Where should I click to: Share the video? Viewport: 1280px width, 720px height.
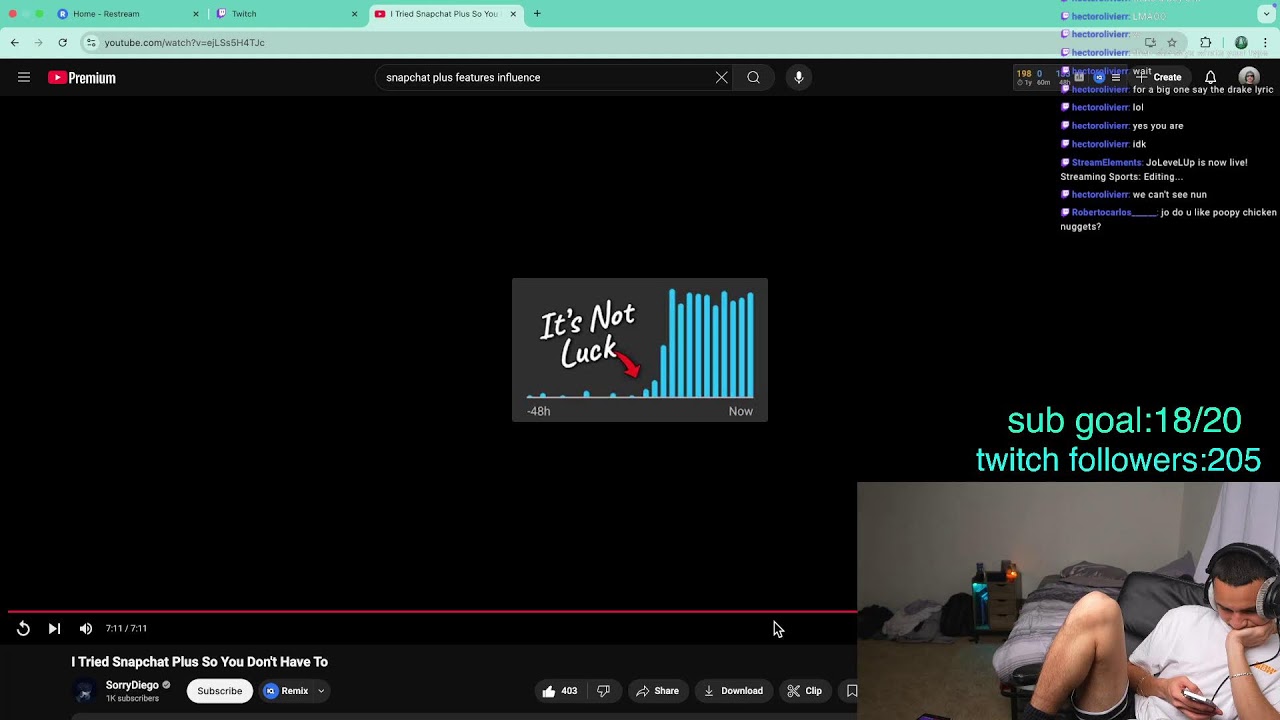[657, 690]
